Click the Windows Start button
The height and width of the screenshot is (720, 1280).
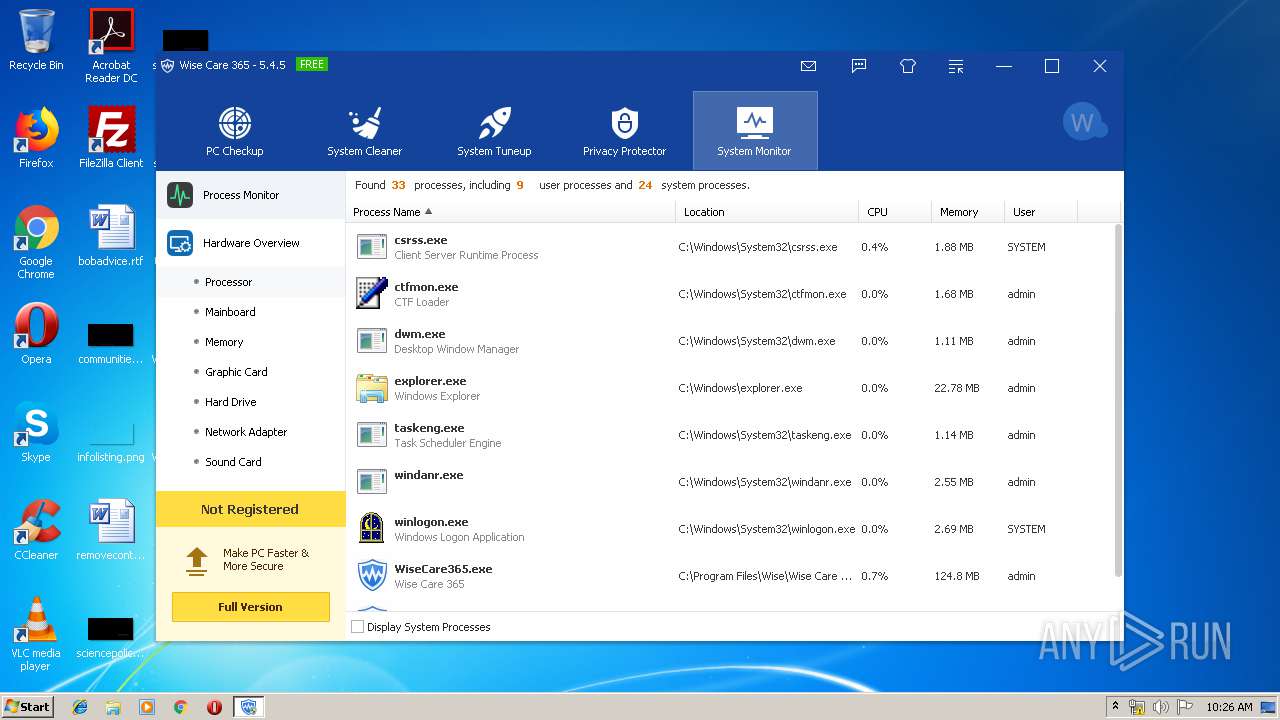click(x=27, y=706)
